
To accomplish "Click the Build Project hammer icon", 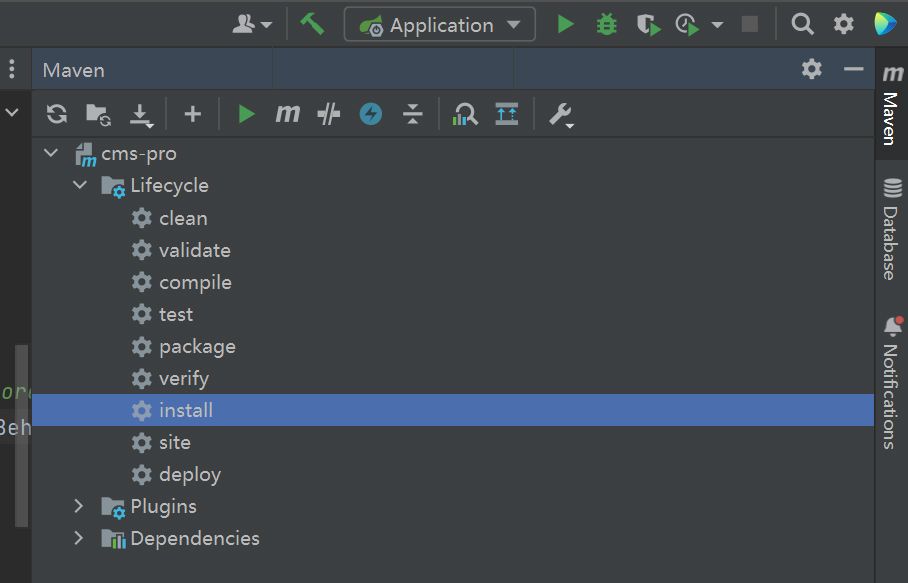I will click(312, 24).
